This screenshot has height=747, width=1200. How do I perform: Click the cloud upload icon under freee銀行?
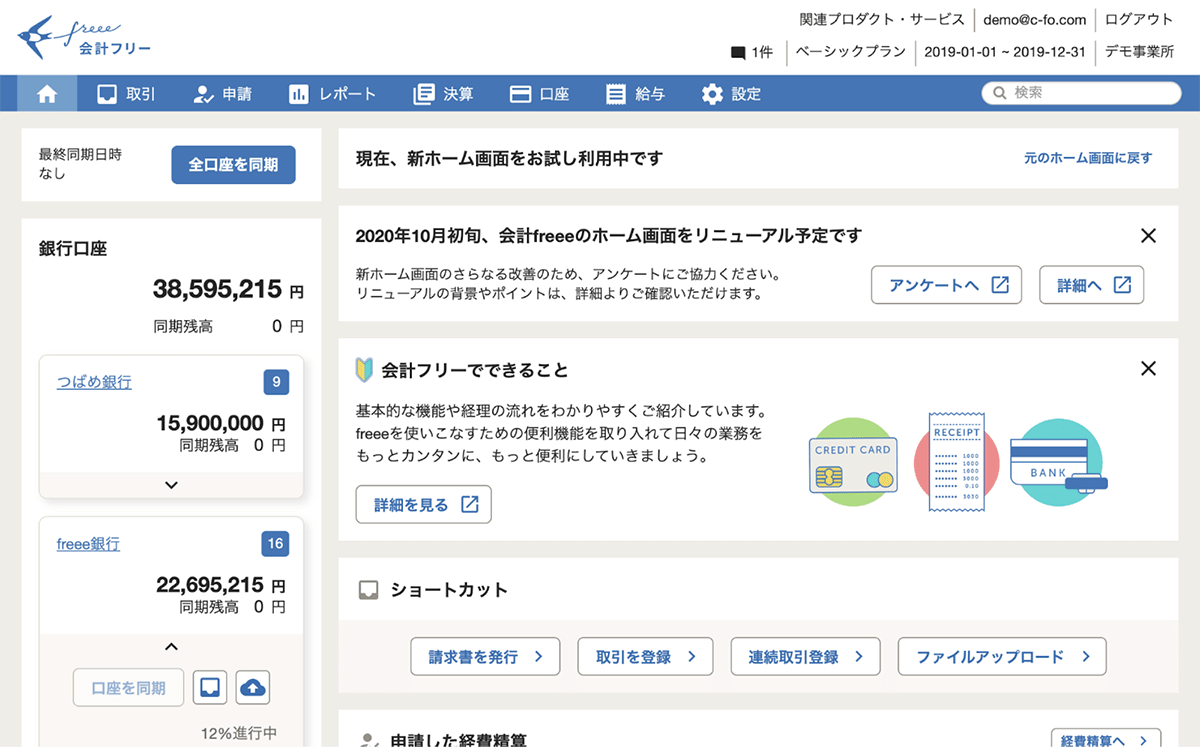pyautogui.click(x=253, y=688)
